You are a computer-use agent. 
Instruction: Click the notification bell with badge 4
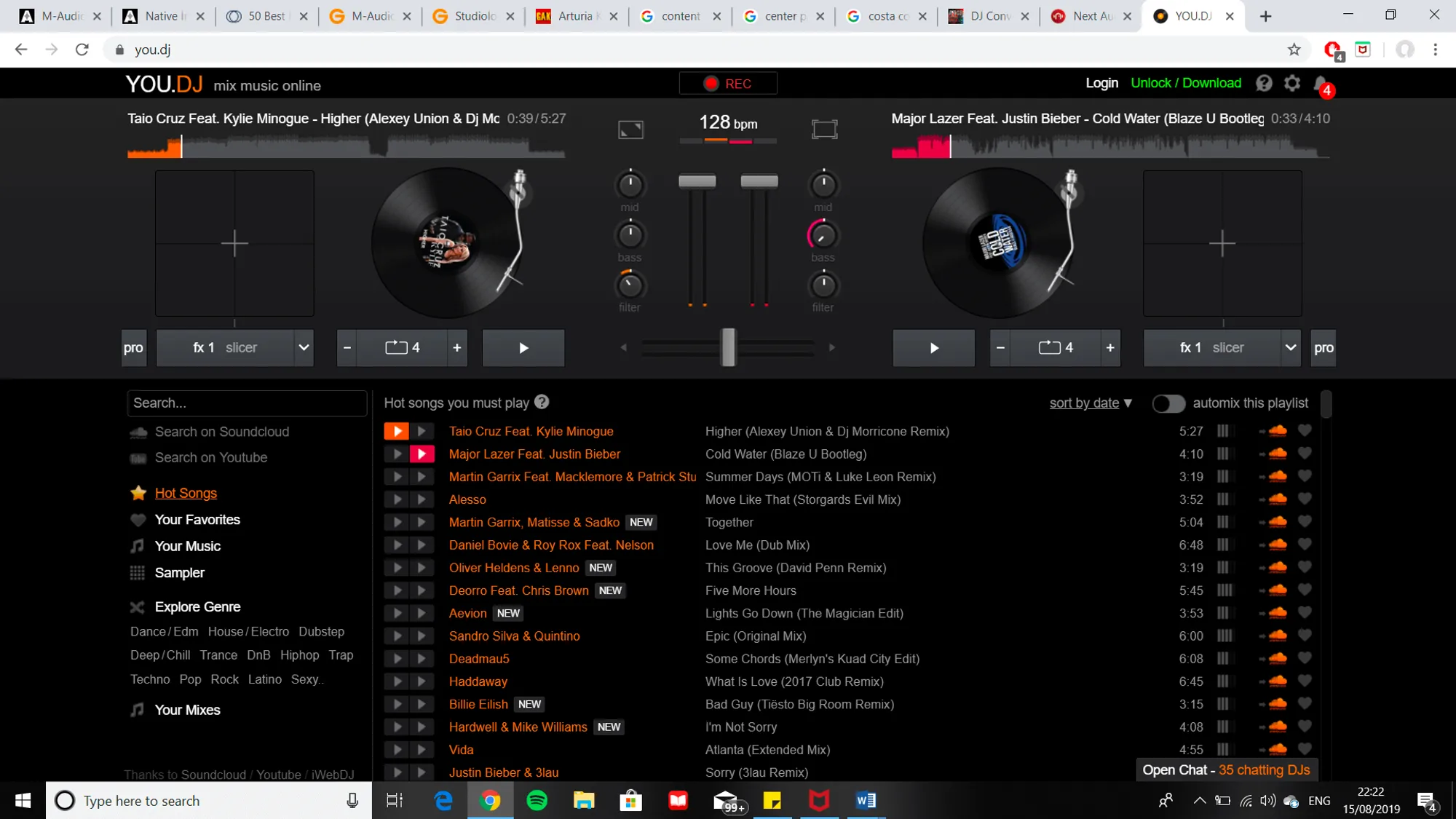pos(1321,84)
